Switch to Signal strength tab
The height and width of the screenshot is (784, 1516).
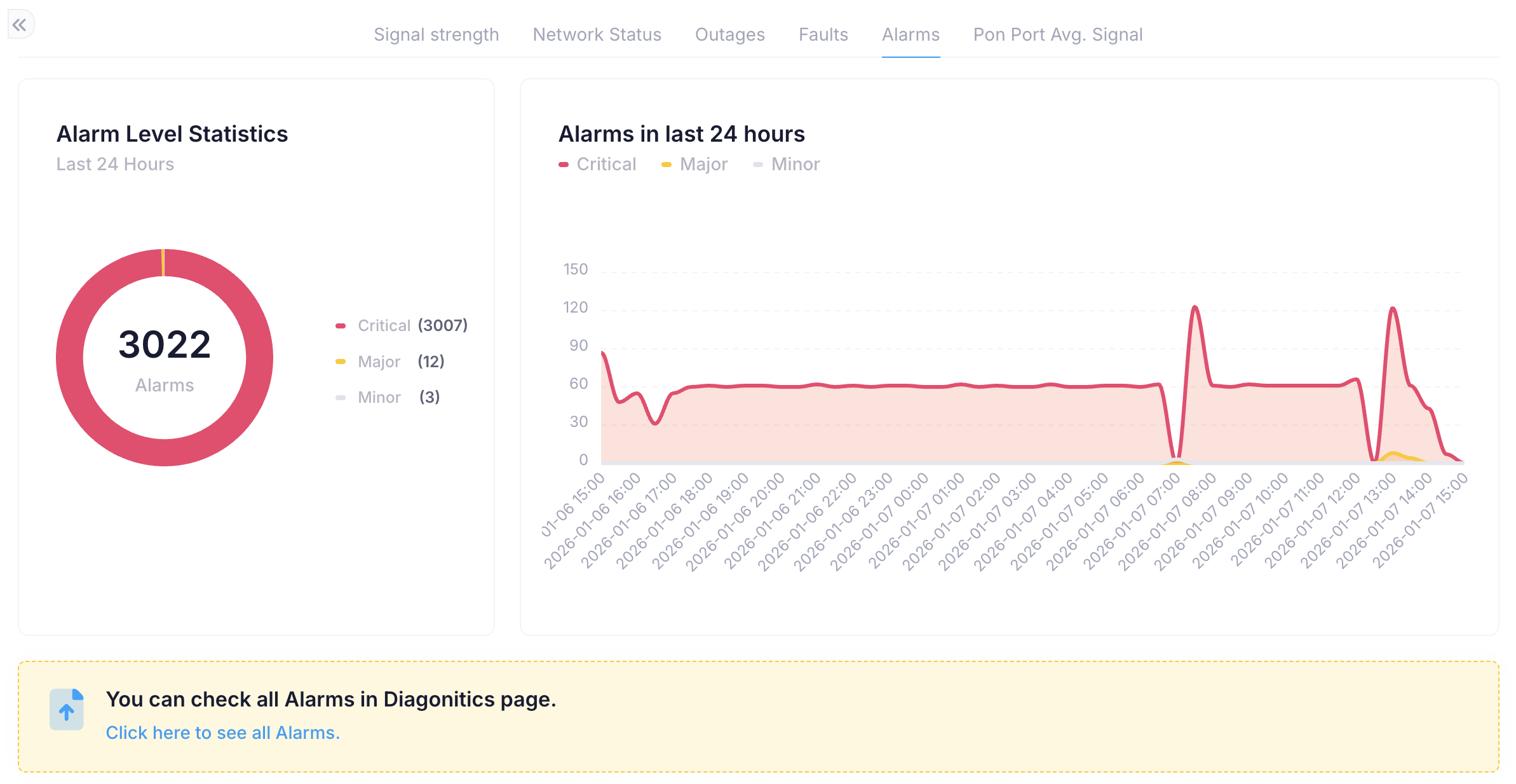tap(436, 34)
